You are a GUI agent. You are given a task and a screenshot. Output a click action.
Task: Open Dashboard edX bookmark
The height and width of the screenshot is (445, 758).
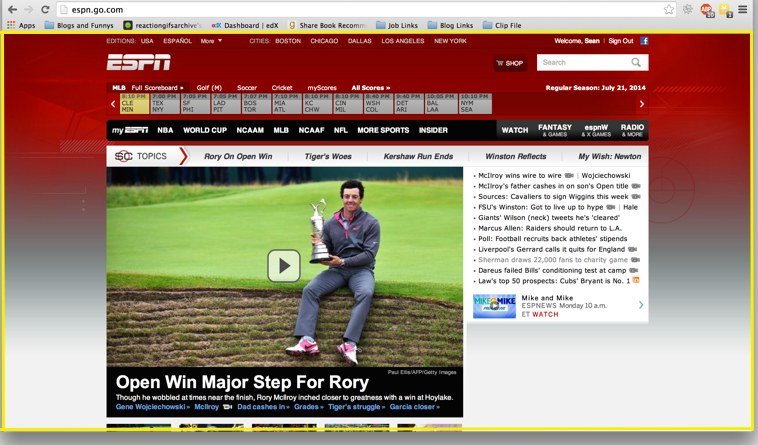click(246, 25)
